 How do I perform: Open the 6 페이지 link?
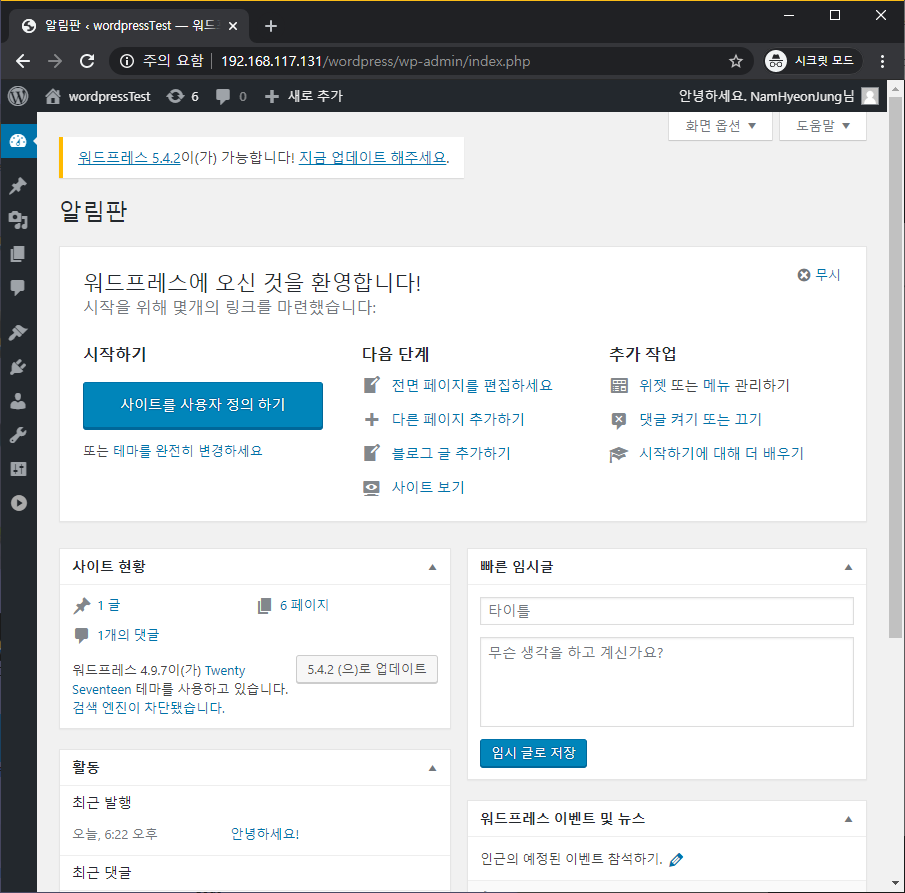coord(304,606)
